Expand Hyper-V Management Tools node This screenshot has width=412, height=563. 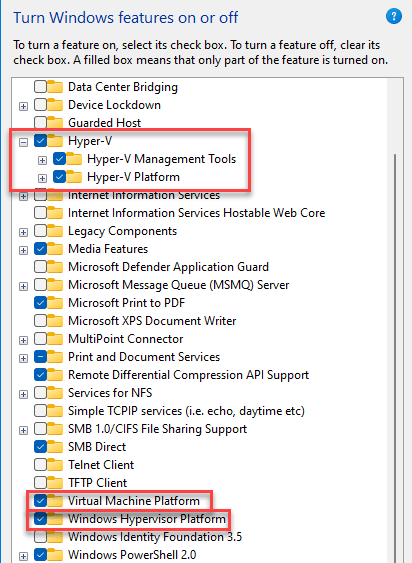point(42,160)
